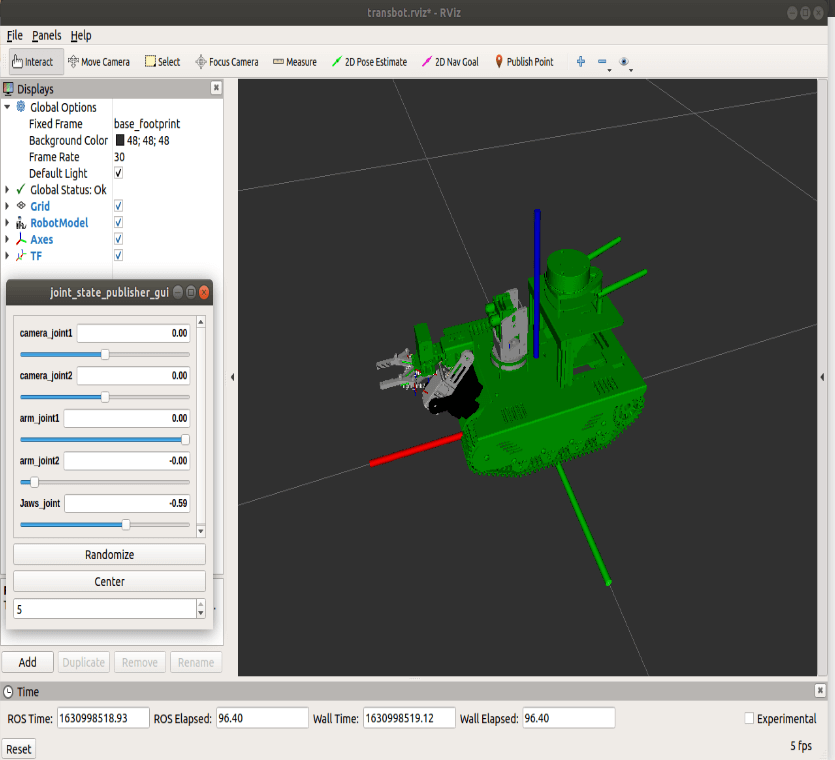835x760 pixels.
Task: Click the Jaws_joint slider handle
Action: tap(126, 525)
